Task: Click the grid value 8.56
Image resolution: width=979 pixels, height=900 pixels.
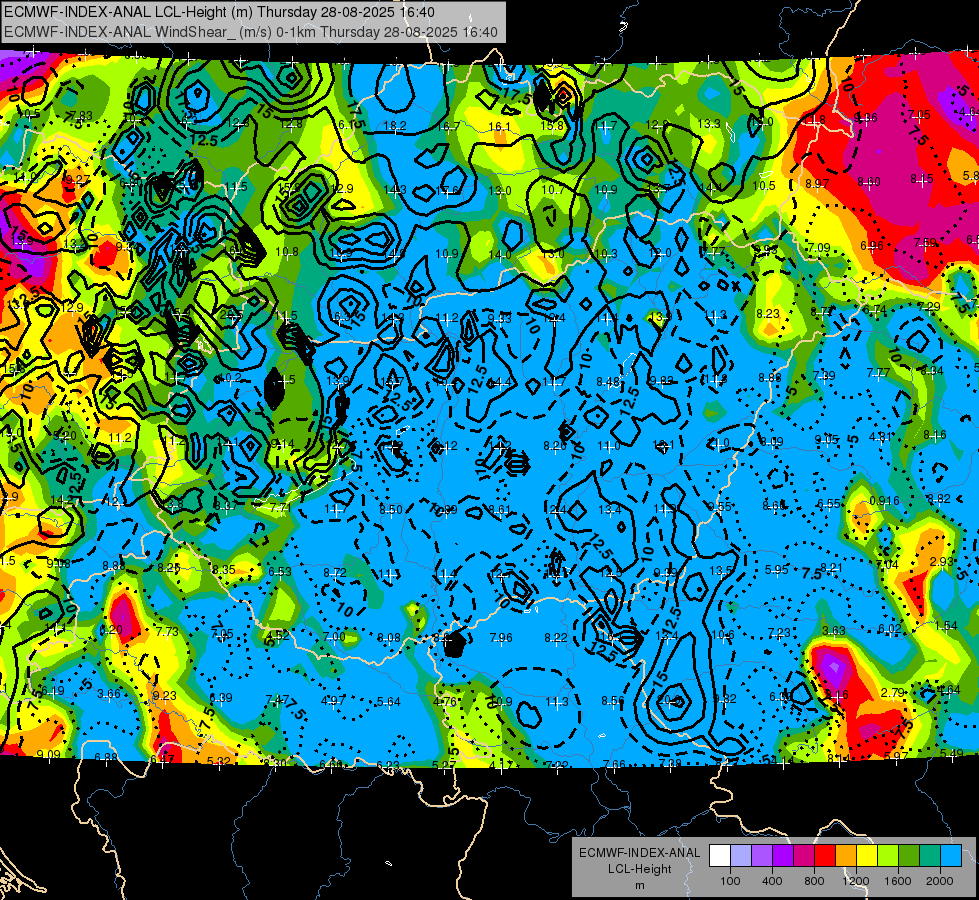Action: [612, 701]
